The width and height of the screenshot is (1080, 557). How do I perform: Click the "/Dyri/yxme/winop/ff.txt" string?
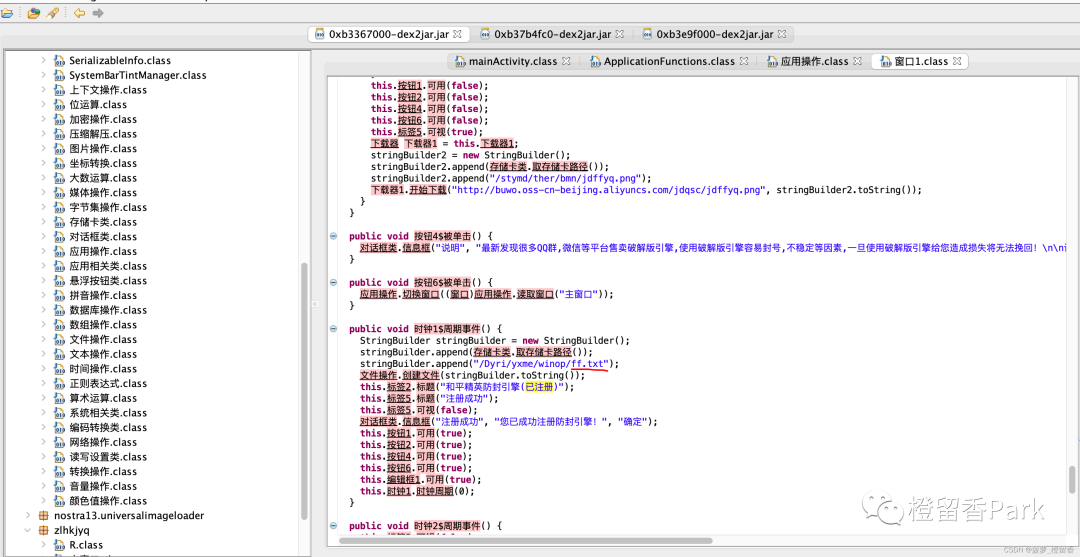542,364
